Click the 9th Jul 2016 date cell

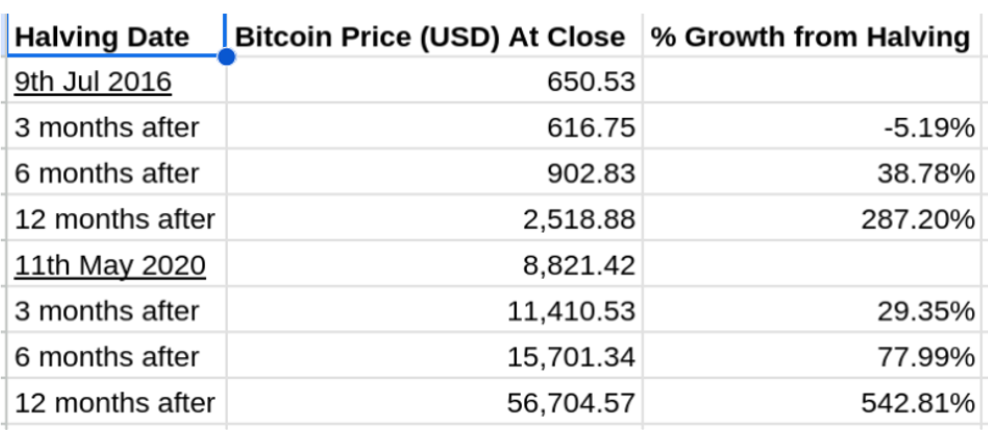pos(93,81)
